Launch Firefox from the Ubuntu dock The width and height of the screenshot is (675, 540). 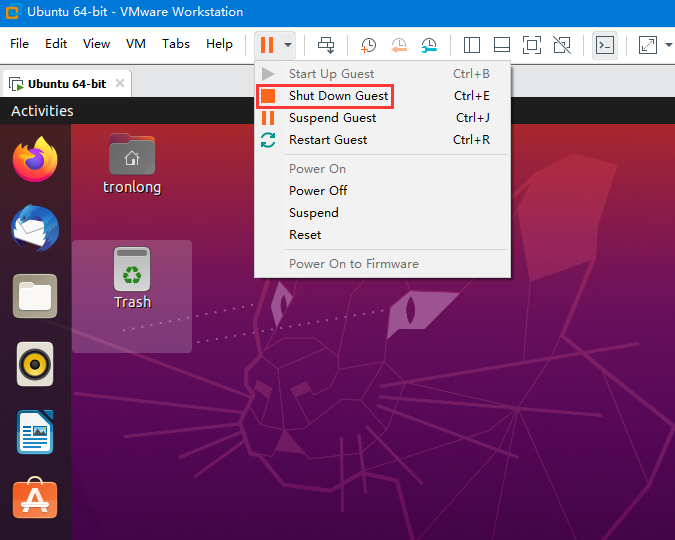(35, 159)
